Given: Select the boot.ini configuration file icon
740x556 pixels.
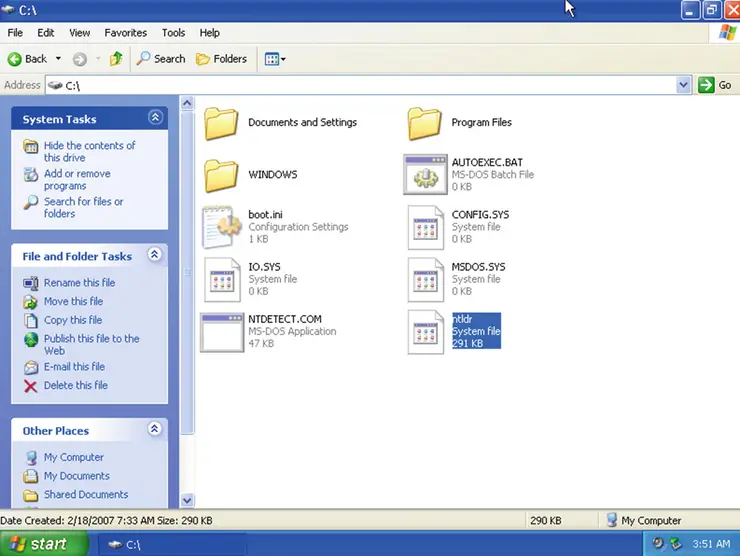Looking at the screenshot, I should pyautogui.click(x=220, y=227).
